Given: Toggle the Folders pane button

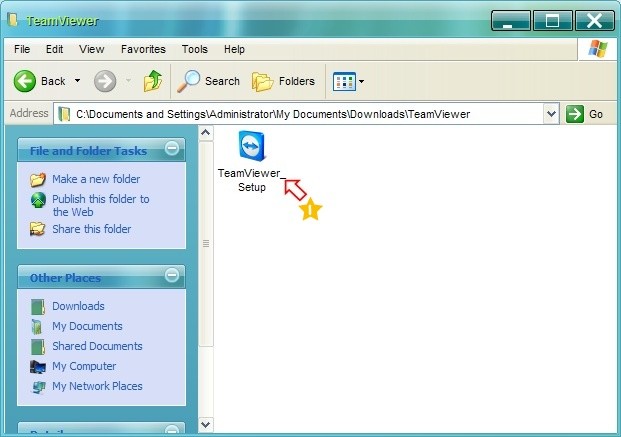Looking at the screenshot, I should click(x=284, y=81).
